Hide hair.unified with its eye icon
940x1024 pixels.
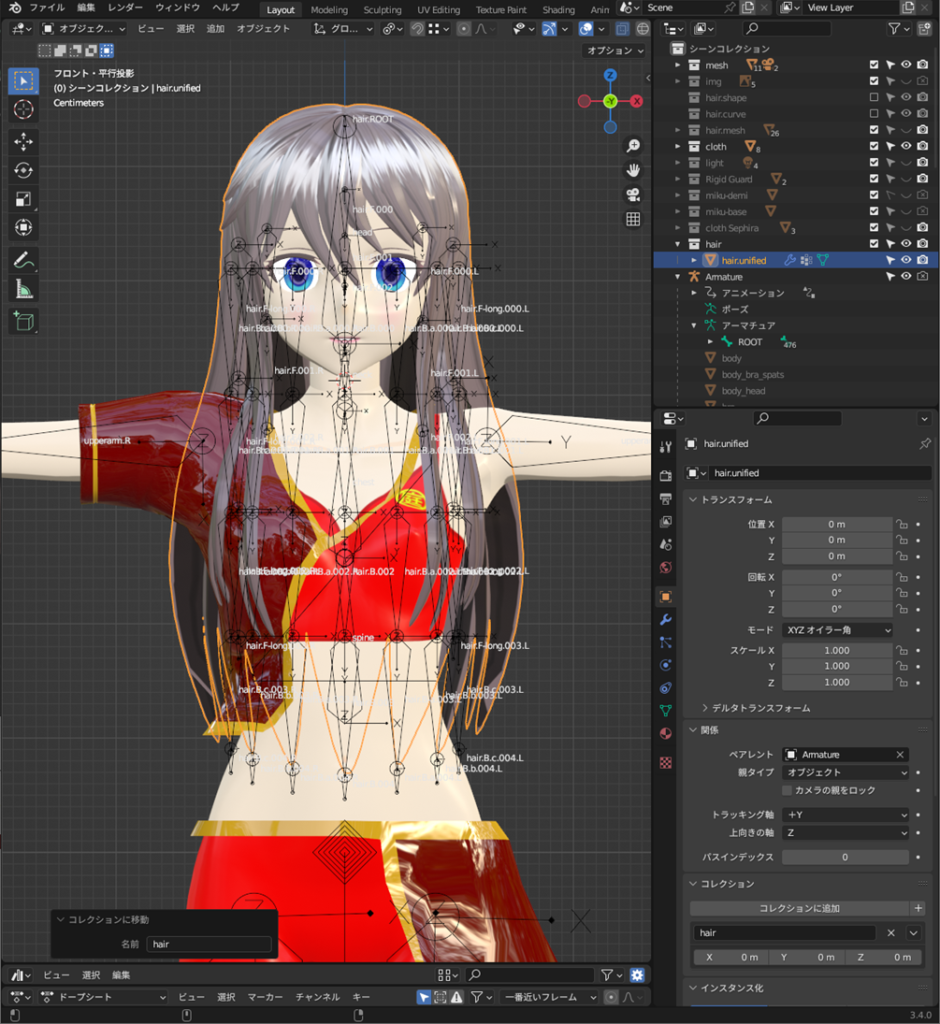pos(906,260)
